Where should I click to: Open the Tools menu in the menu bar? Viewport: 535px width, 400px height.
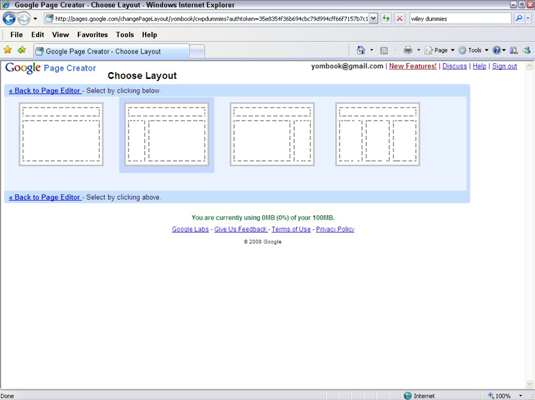[125, 34]
